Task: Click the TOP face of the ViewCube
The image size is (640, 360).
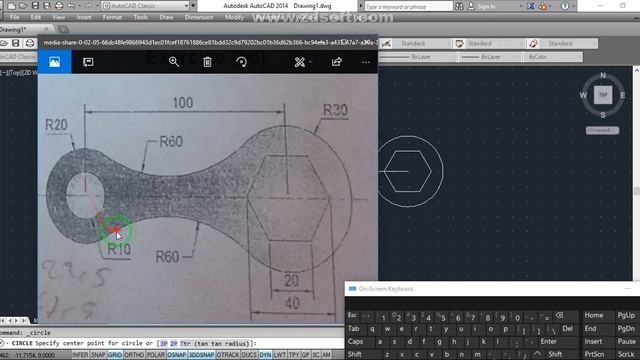Action: pyautogui.click(x=603, y=95)
